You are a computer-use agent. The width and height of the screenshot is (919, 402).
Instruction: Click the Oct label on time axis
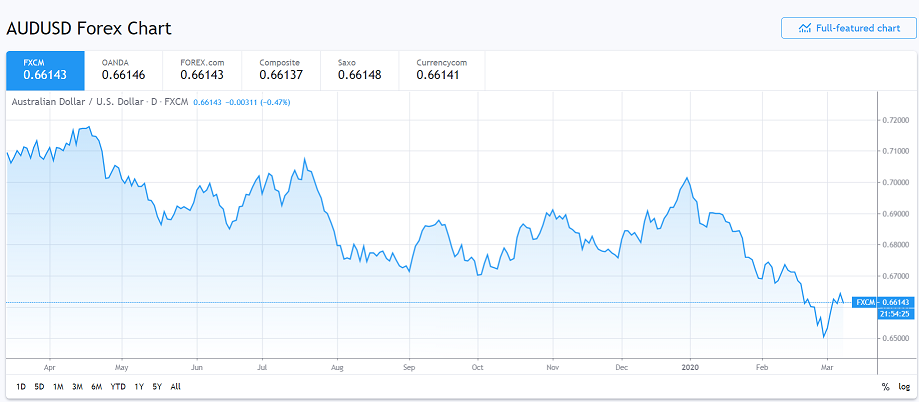[478, 367]
